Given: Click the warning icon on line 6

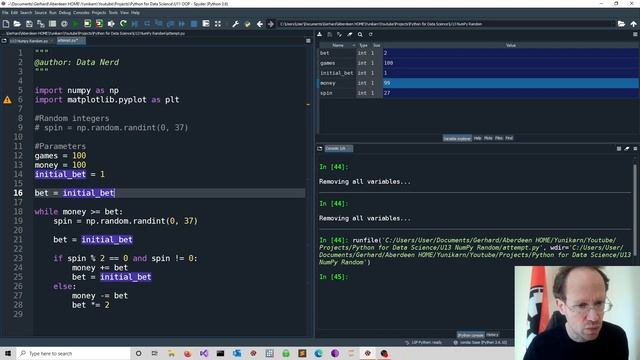Looking at the screenshot, I should pyautogui.click(x=7, y=100).
